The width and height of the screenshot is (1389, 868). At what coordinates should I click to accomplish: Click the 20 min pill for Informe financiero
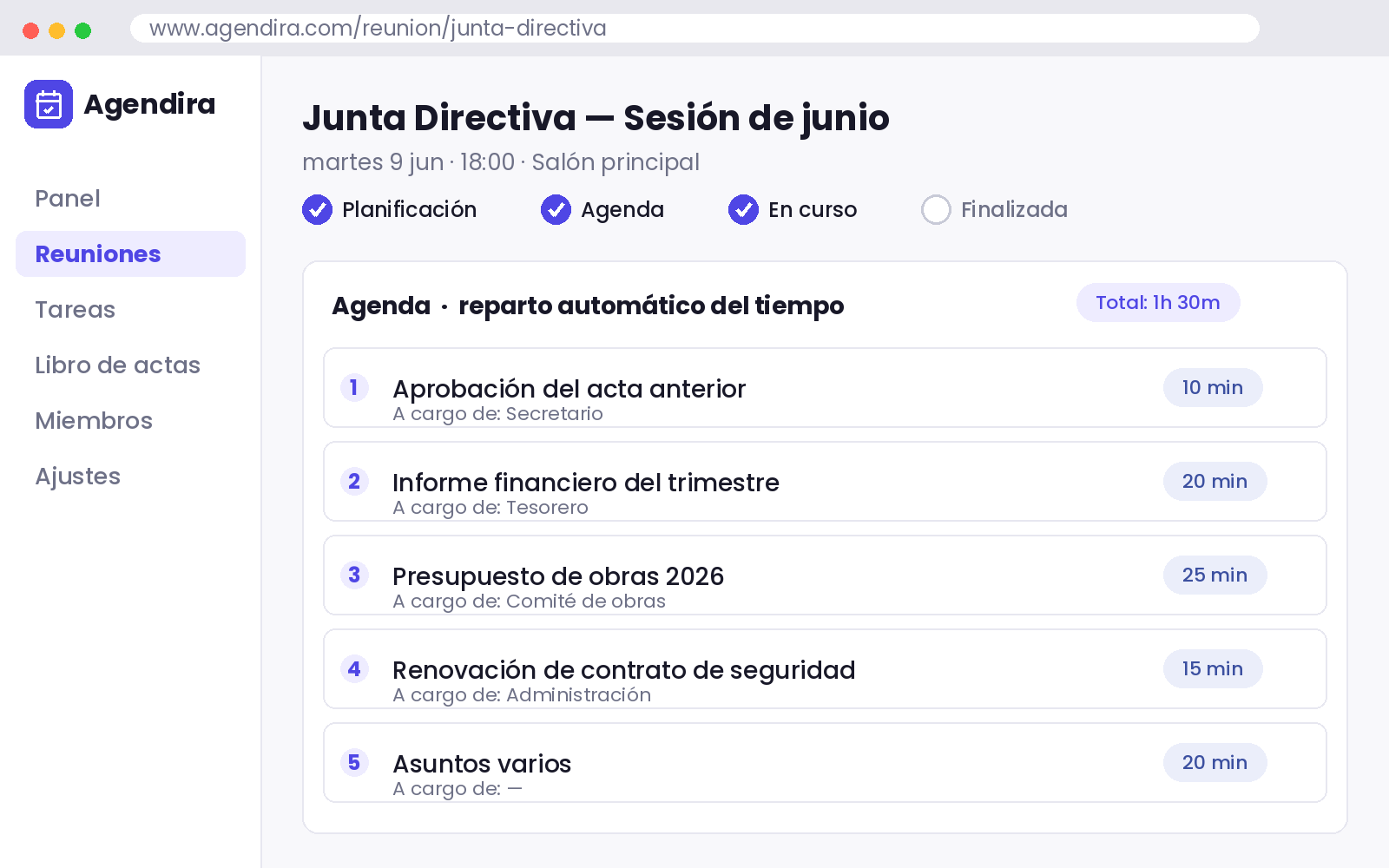click(x=1215, y=481)
